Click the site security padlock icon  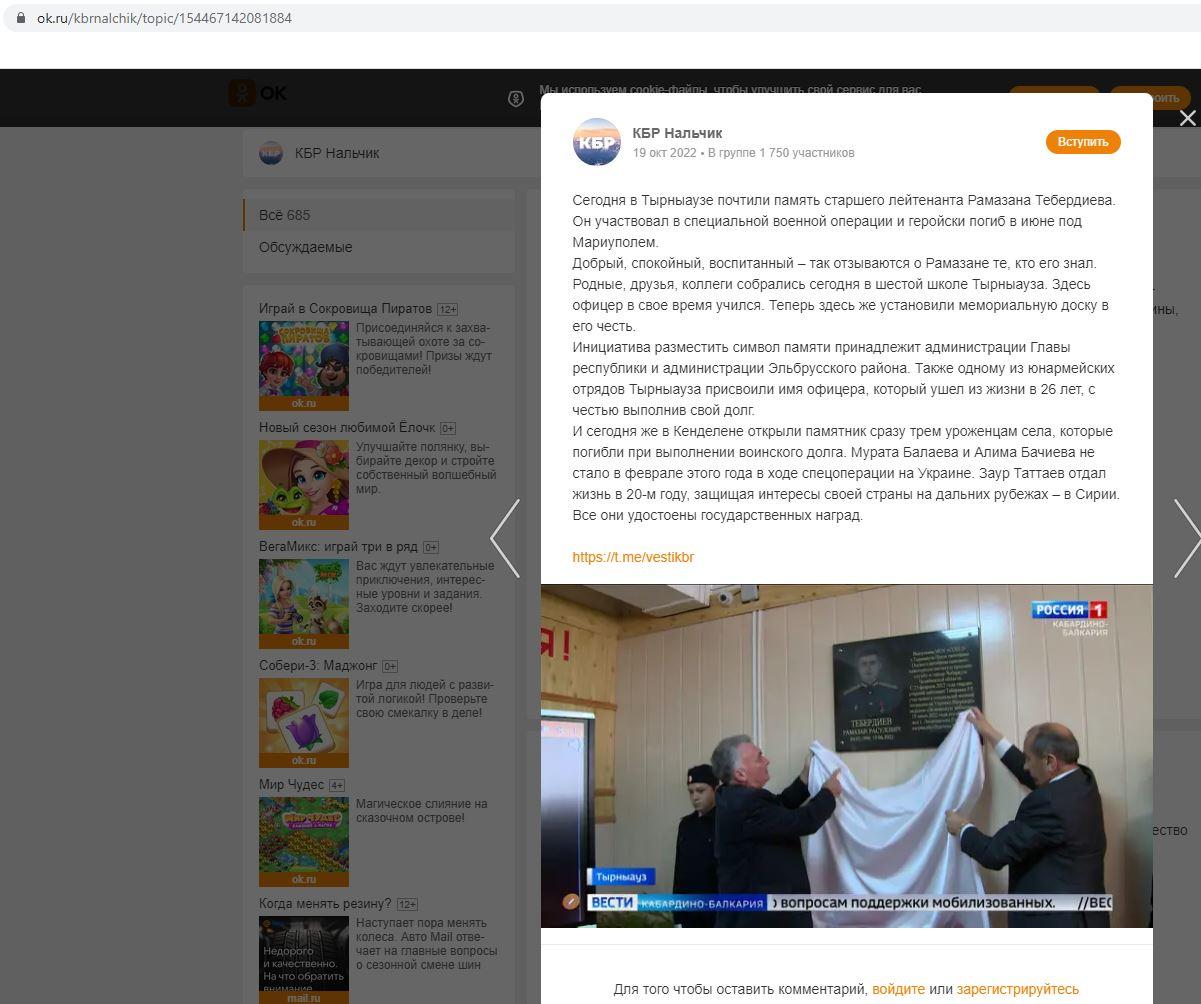point(21,18)
